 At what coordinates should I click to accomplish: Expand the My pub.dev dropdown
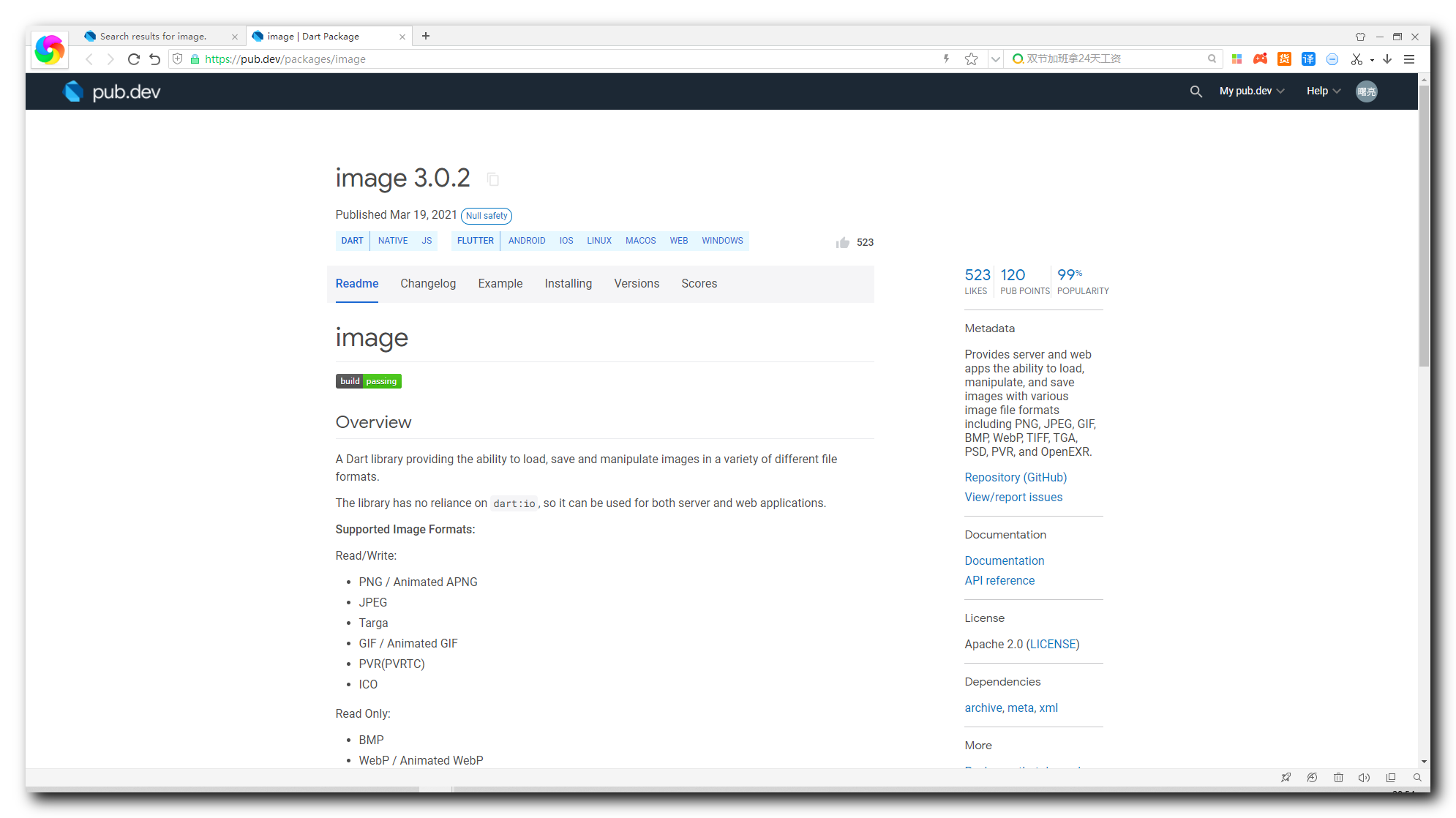click(1252, 91)
